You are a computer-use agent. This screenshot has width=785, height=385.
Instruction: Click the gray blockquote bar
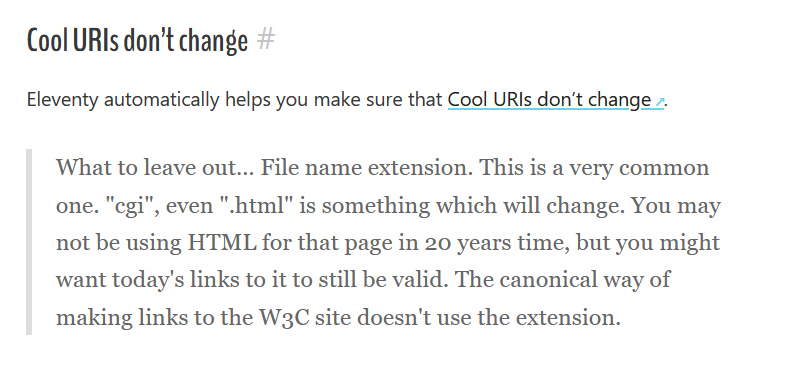coord(29,242)
